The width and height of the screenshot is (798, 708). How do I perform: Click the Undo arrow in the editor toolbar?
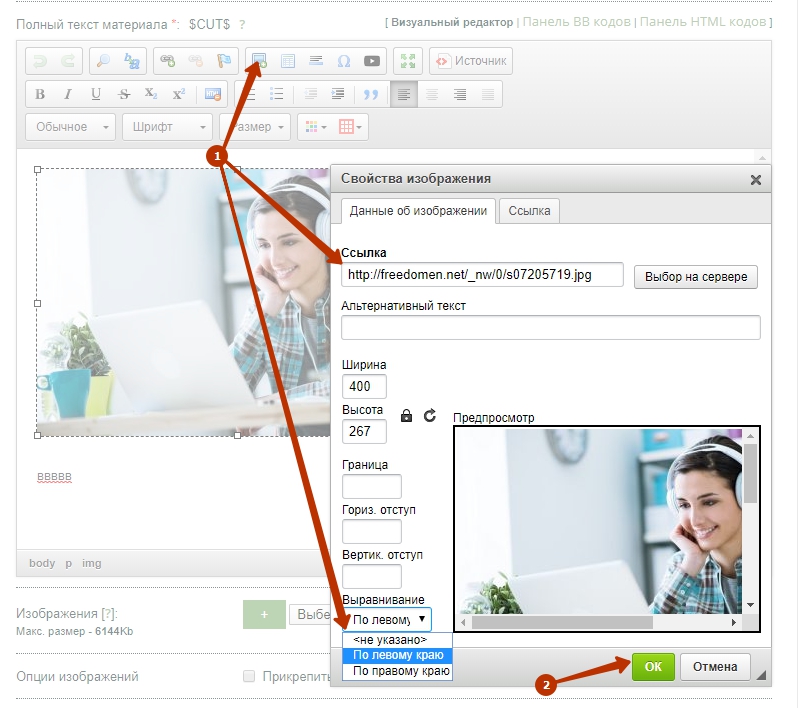click(x=40, y=61)
